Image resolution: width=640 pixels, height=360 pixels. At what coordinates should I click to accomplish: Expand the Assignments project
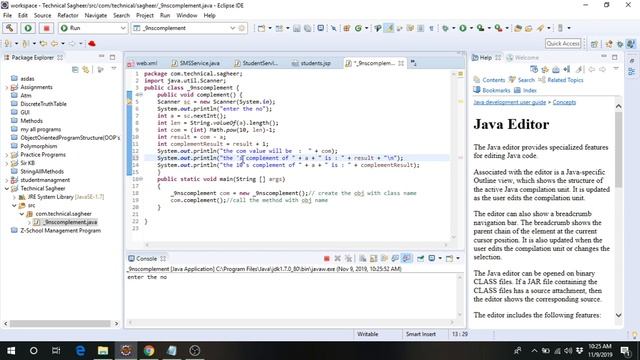click(7, 87)
